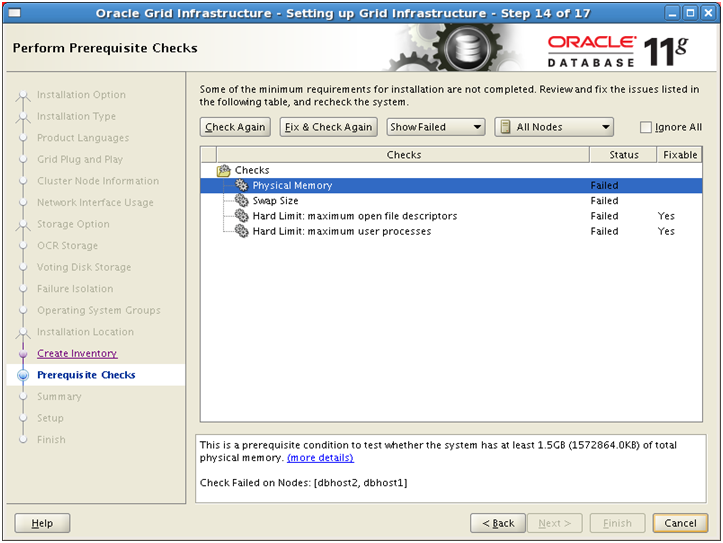The height and width of the screenshot is (543, 723).
Task: Close the Oracle Grid Infrastructure window
Action: pyautogui.click(x=708, y=13)
